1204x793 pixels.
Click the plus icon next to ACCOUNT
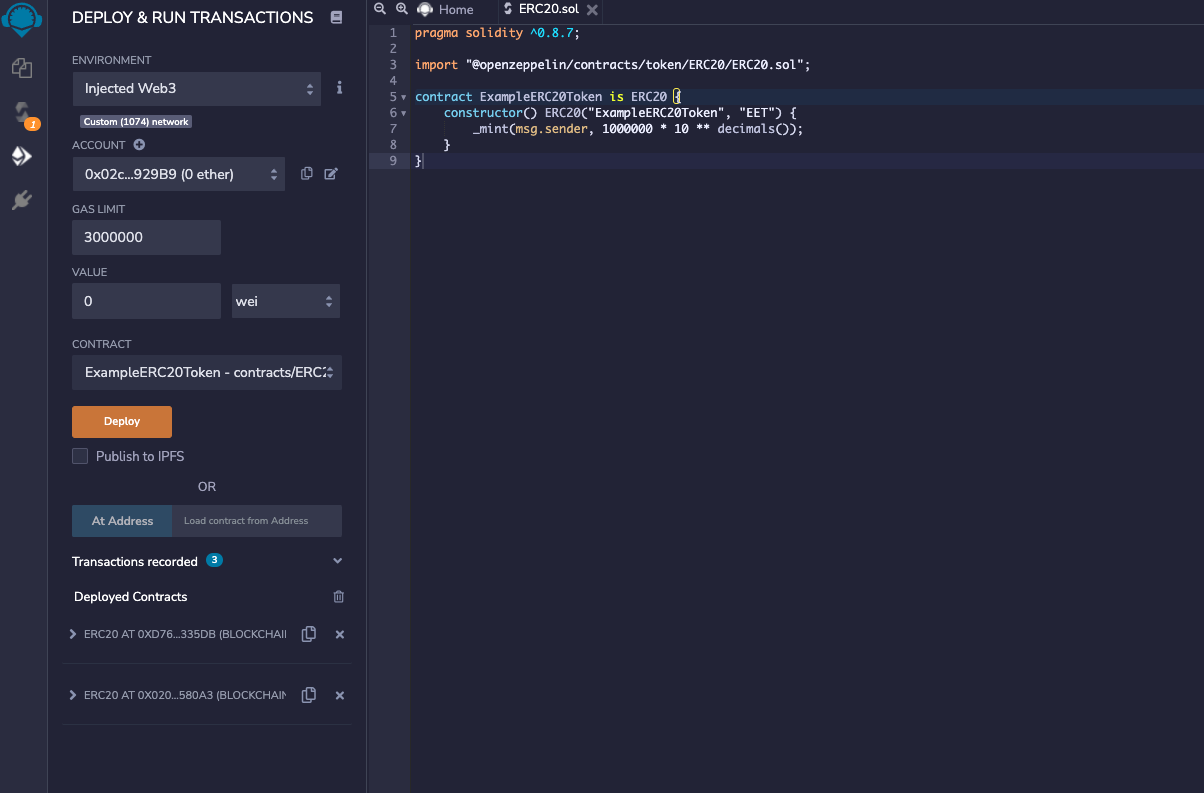[x=139, y=145]
